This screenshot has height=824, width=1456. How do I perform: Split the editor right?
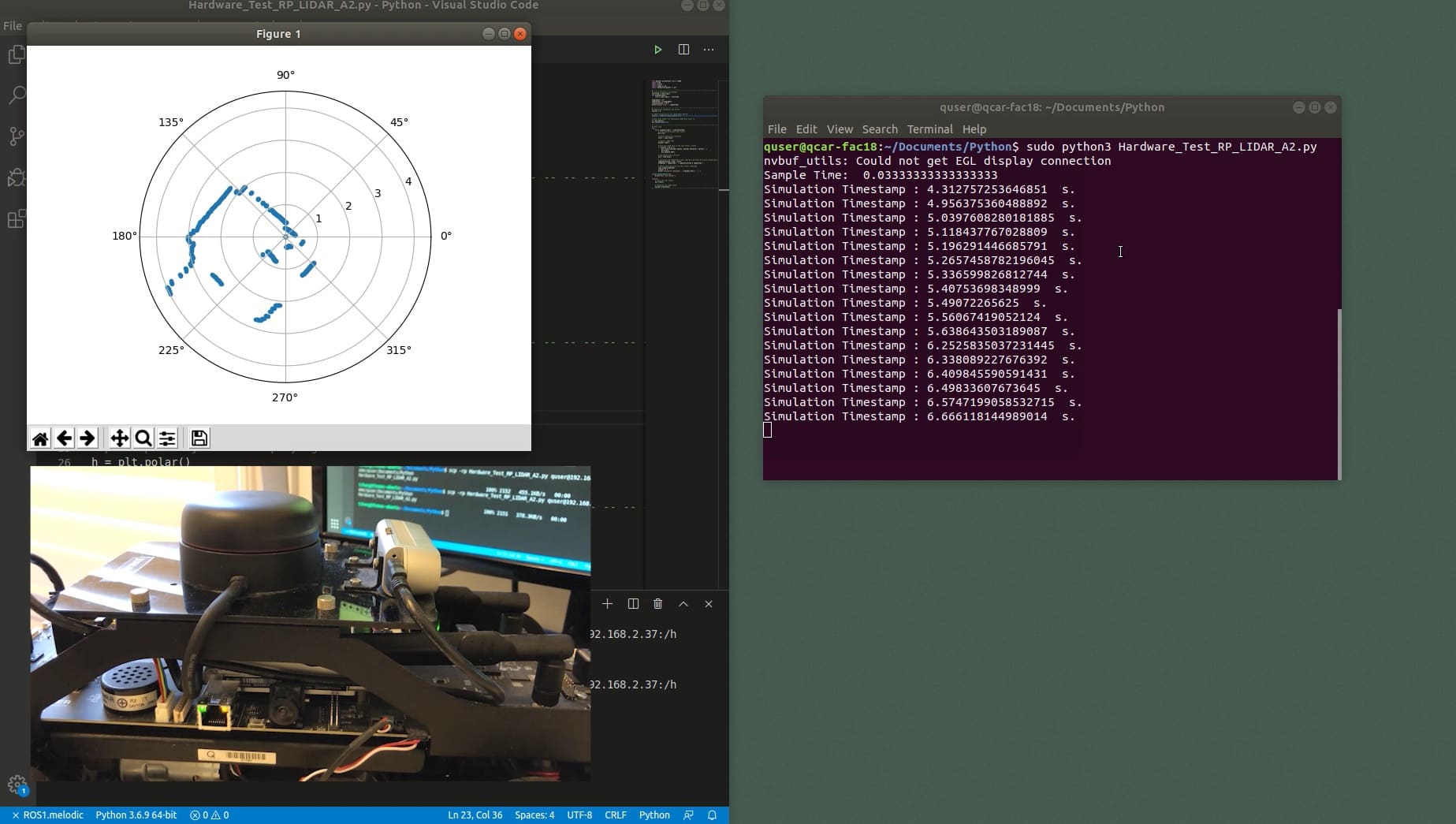(x=683, y=50)
